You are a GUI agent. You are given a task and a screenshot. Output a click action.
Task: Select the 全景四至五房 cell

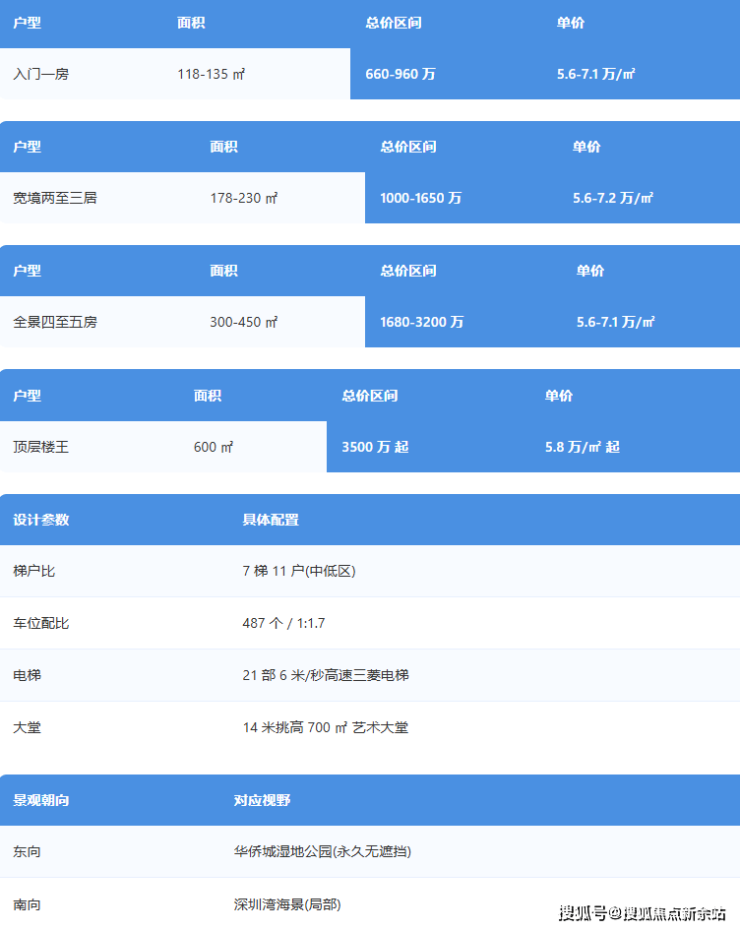55,322
